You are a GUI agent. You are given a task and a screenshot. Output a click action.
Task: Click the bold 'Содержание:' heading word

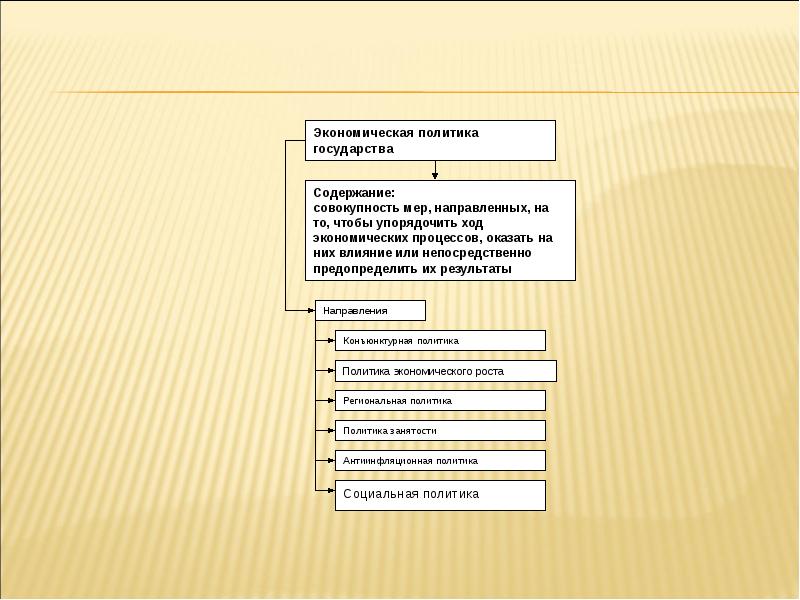tap(354, 192)
